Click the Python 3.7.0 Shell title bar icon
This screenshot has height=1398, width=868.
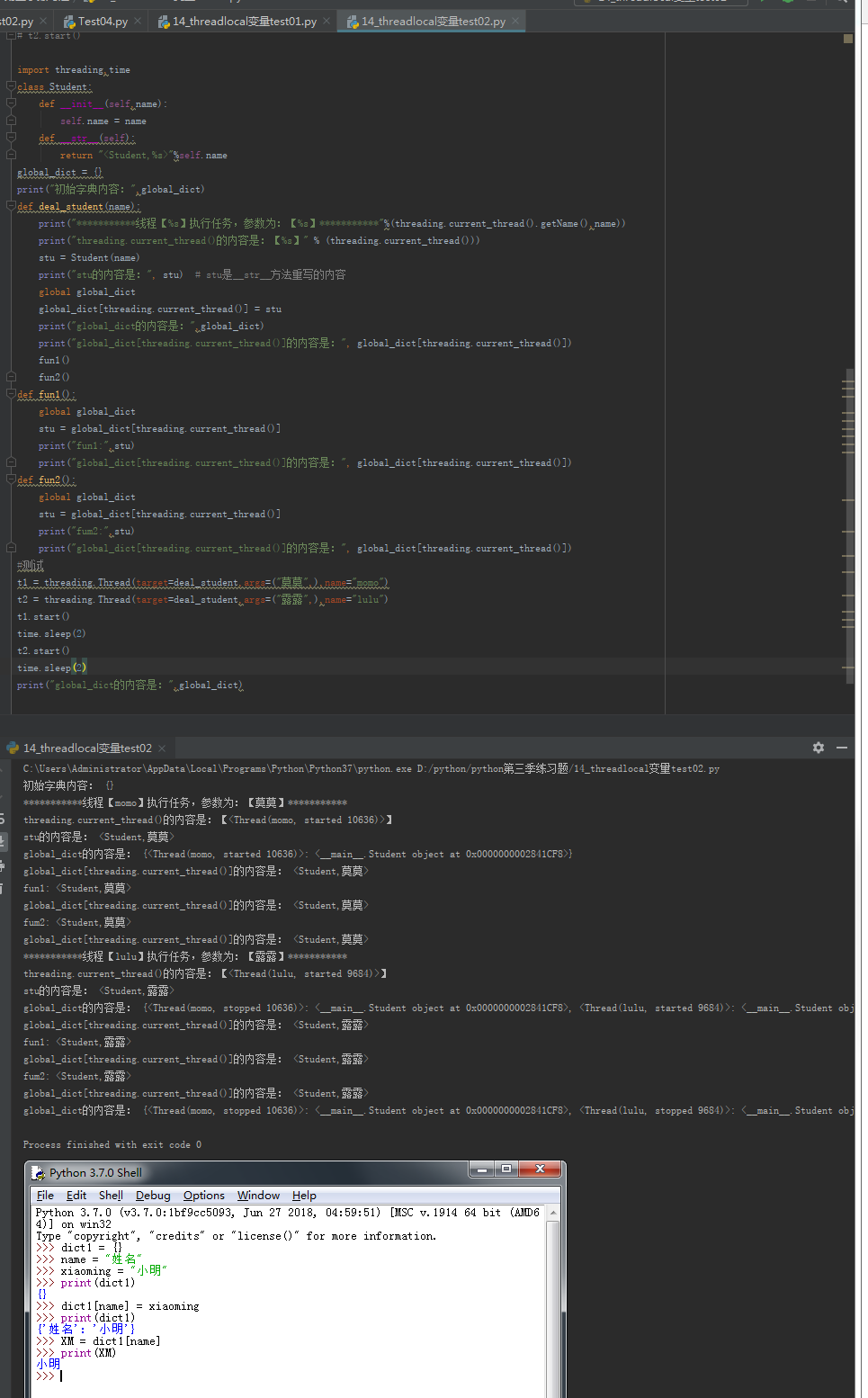pos(38,1173)
